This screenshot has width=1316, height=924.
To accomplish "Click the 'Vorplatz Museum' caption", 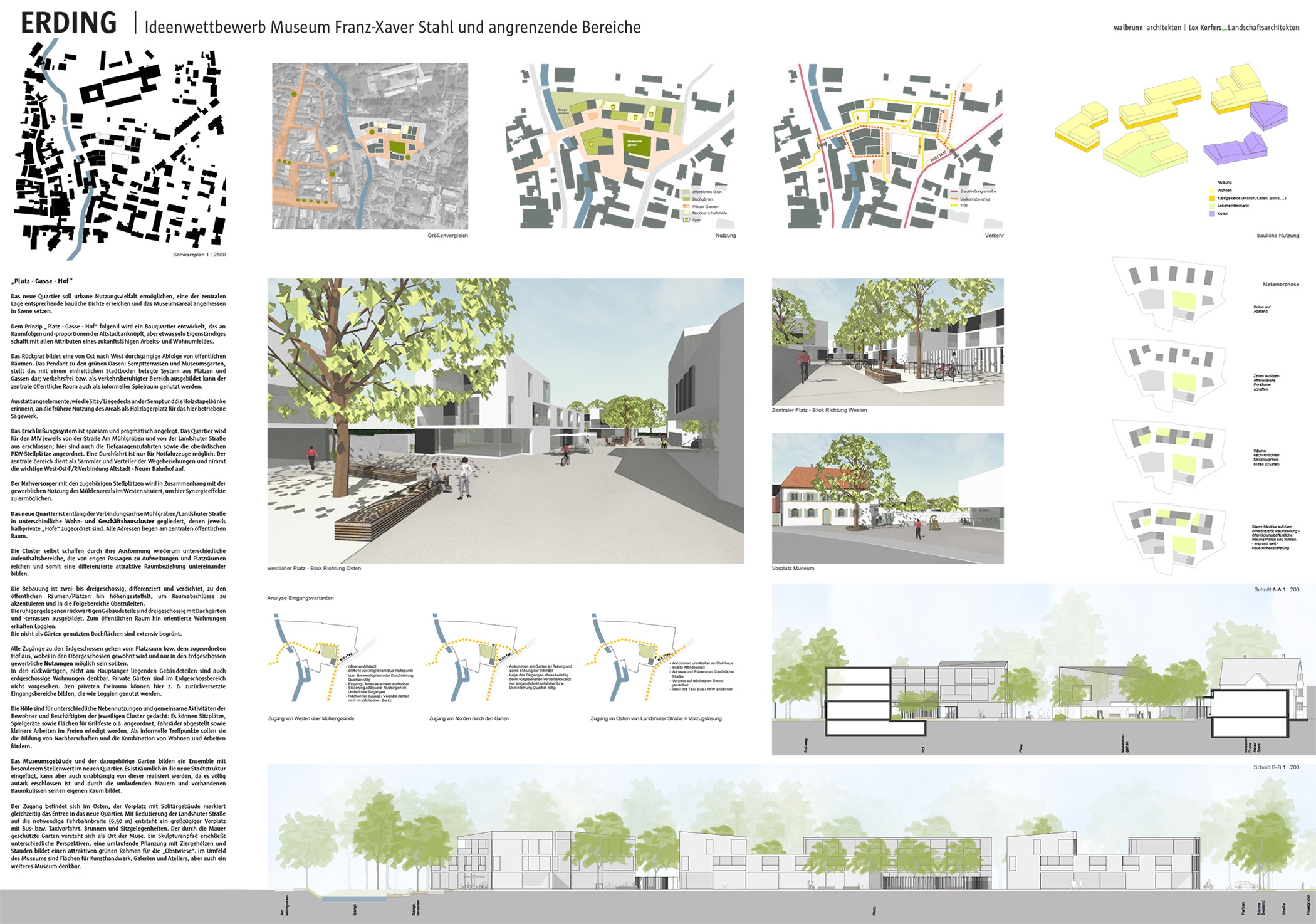I will [x=793, y=569].
